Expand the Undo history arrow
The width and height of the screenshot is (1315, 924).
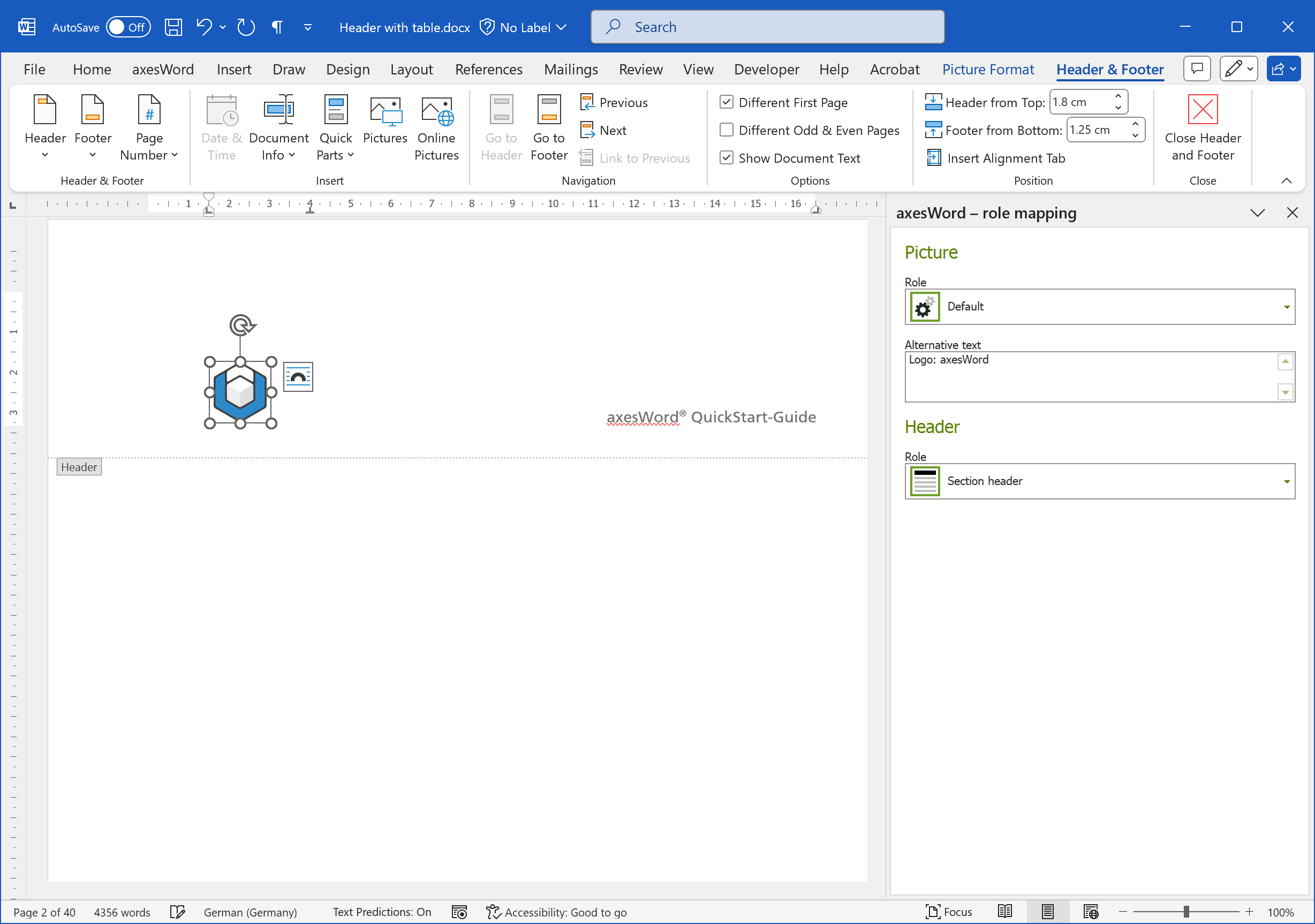[223, 27]
